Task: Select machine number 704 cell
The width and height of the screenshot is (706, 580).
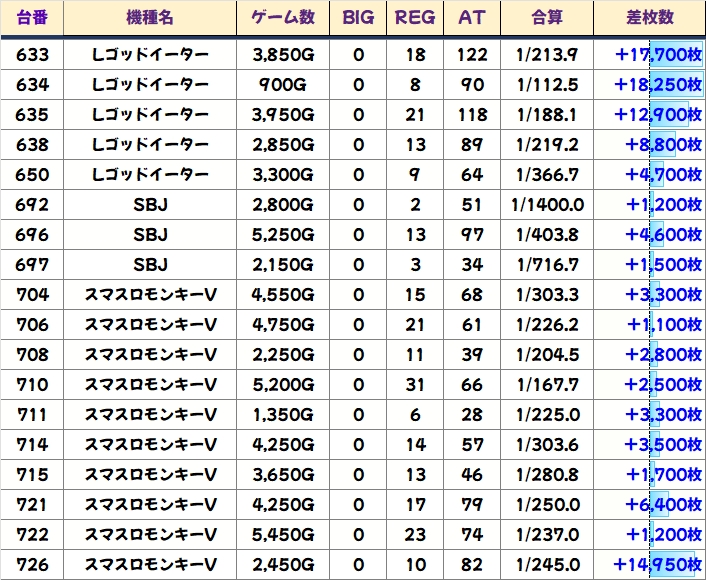Action: tap(32, 295)
